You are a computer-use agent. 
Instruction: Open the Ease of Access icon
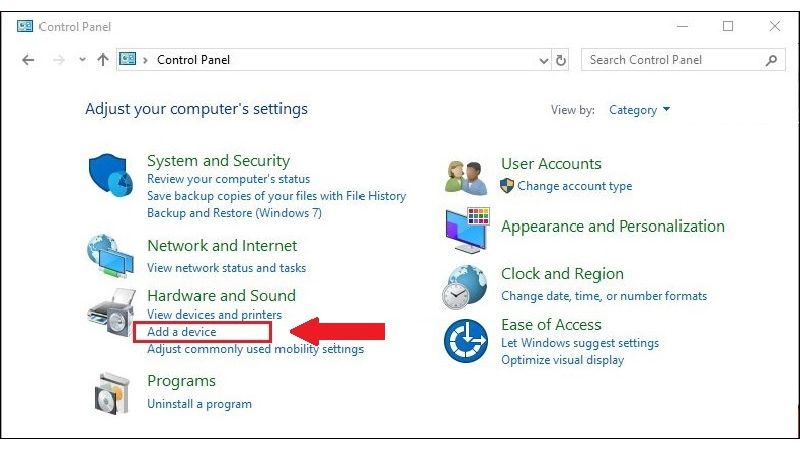465,340
